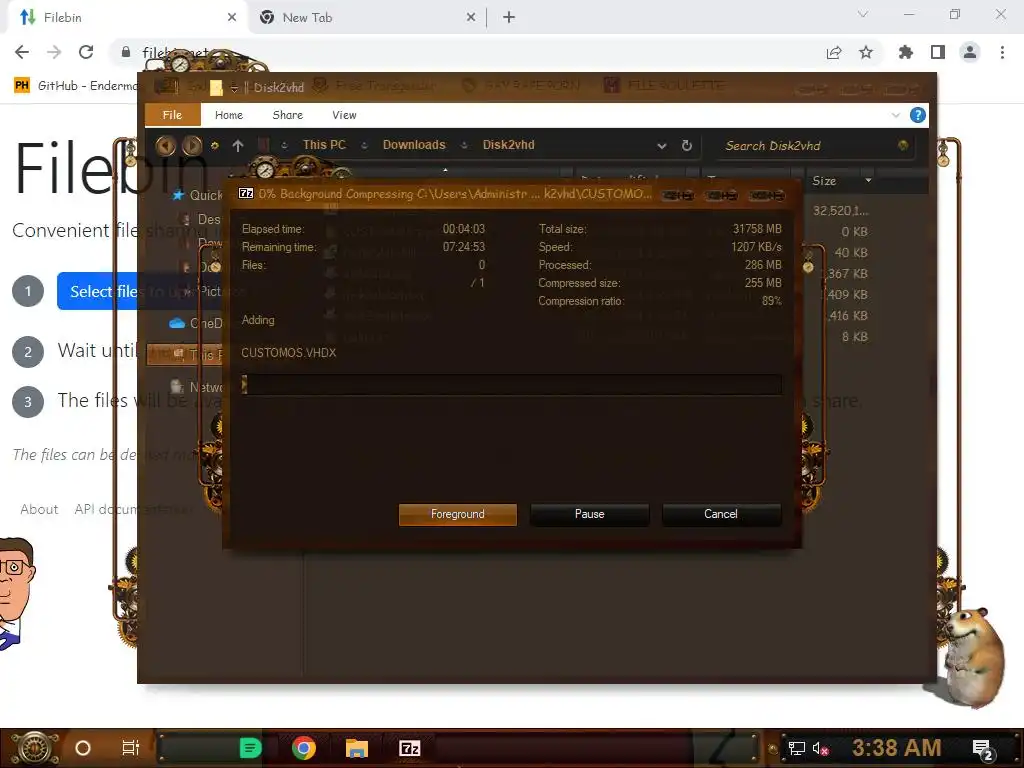Open Explorer help question mark
Screen dimensions: 1024x768
point(918,116)
